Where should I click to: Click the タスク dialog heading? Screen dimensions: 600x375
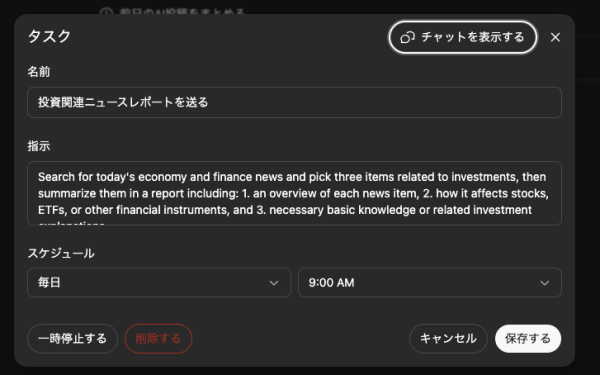49,36
